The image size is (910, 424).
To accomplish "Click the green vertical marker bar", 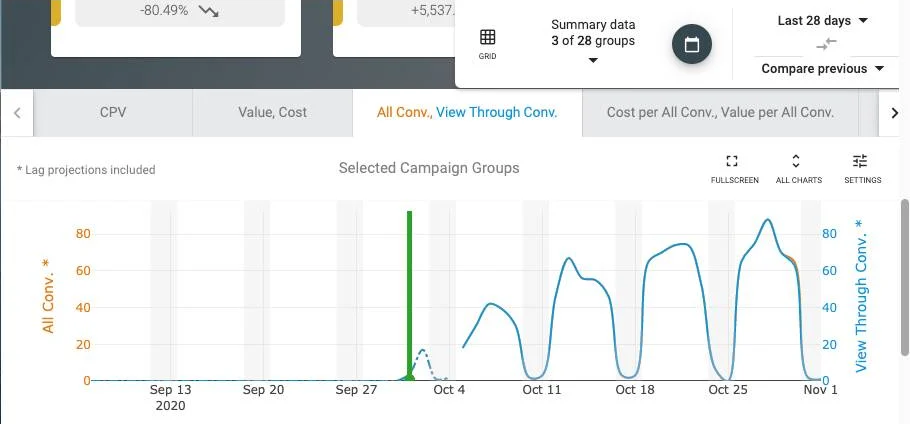I will (x=409, y=295).
